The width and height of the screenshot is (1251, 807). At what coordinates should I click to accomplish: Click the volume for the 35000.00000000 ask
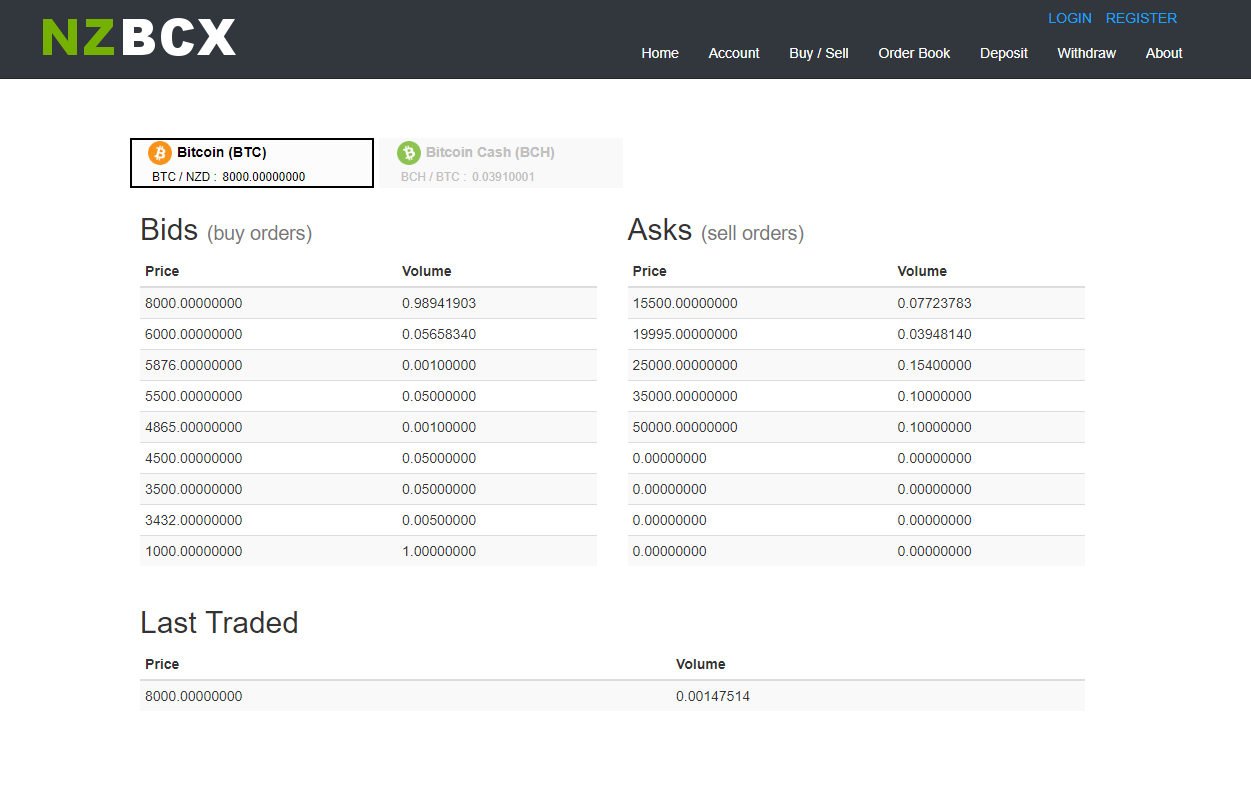point(934,396)
